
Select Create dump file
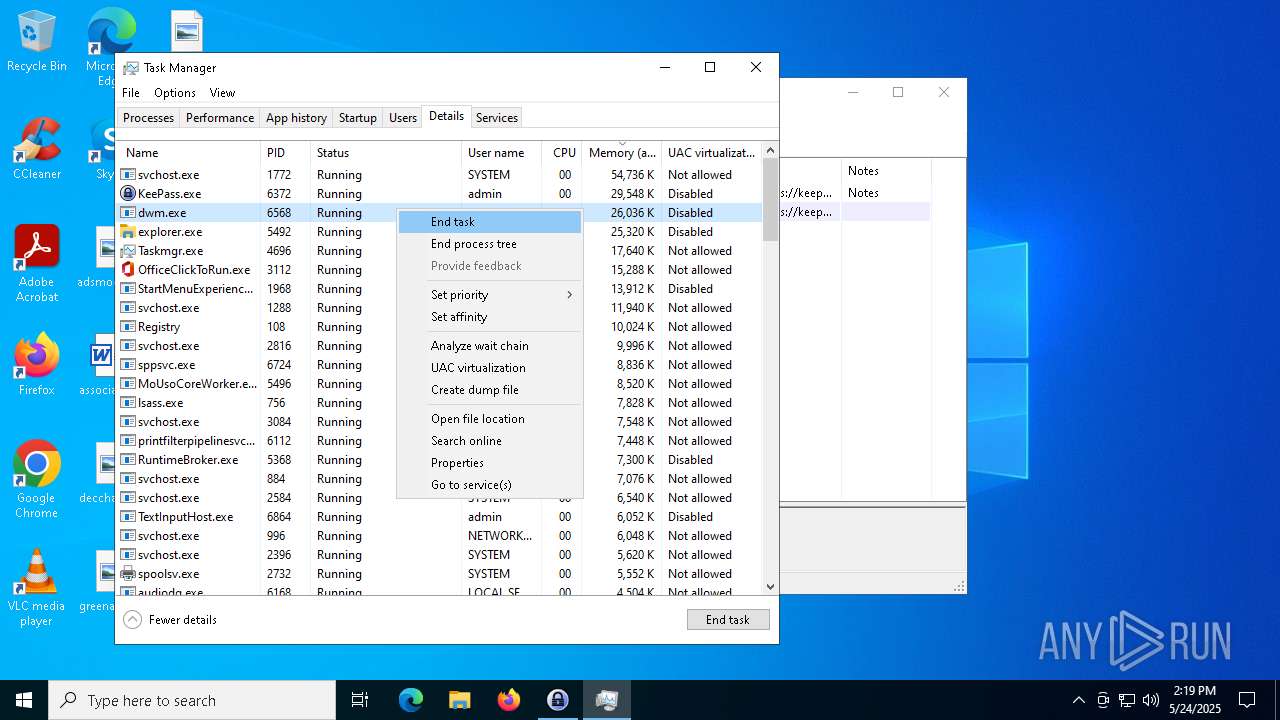pos(490,390)
